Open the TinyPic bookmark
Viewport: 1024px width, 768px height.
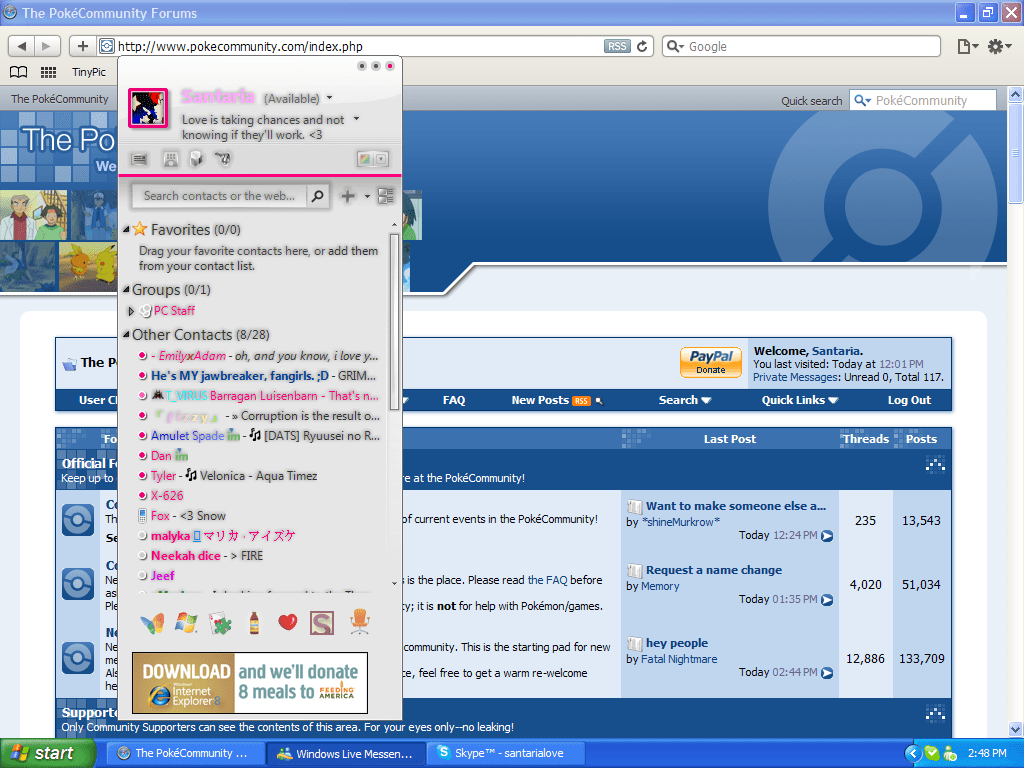(x=89, y=72)
